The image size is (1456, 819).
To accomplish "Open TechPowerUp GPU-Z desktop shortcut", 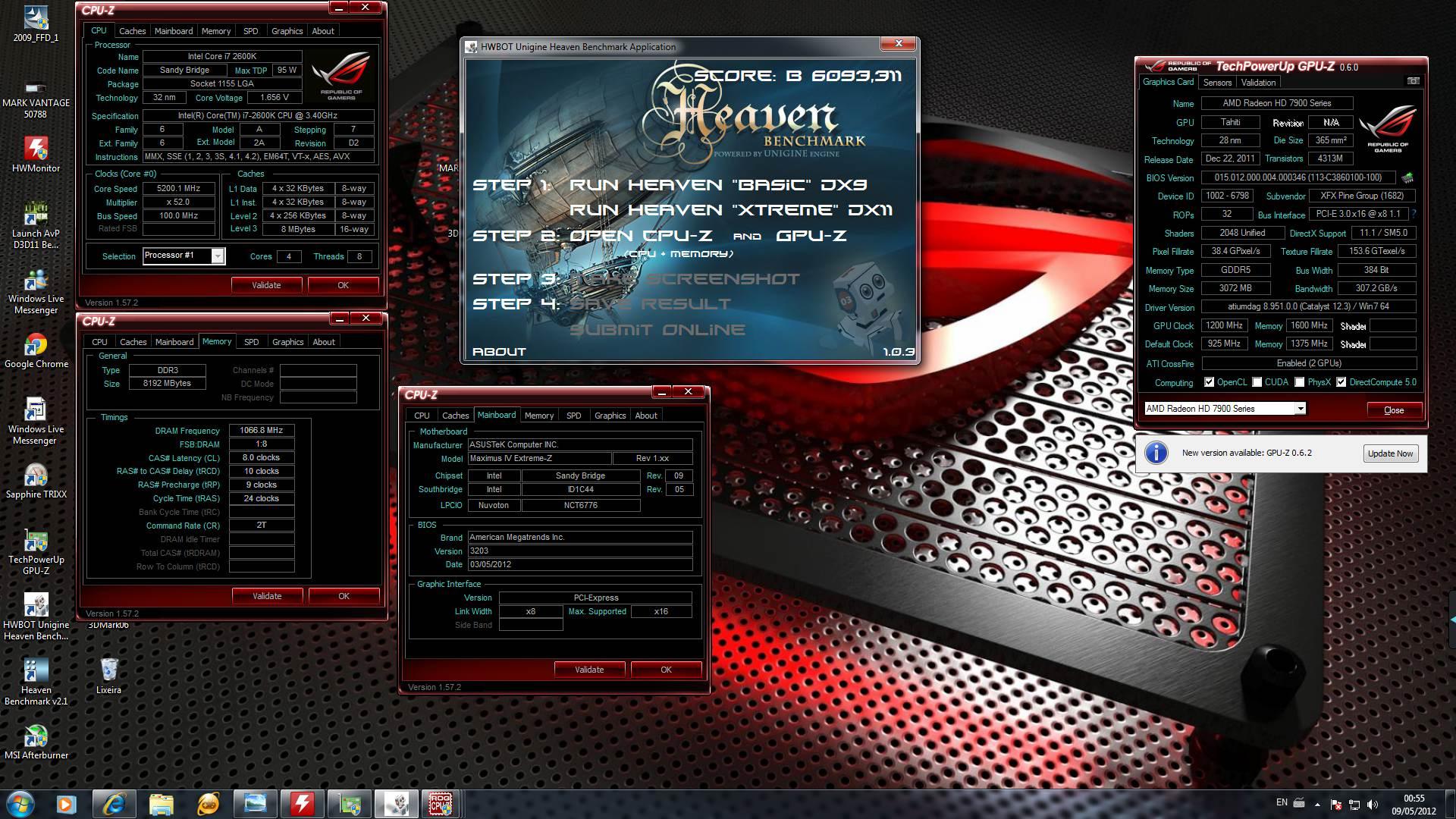I will coord(36,551).
